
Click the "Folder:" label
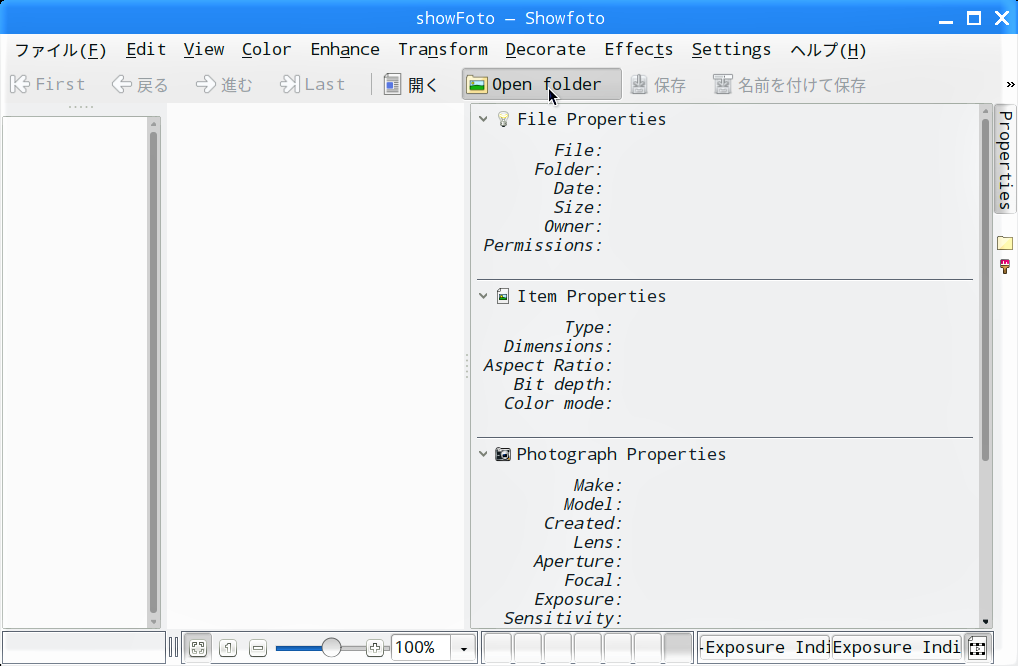[x=568, y=169]
